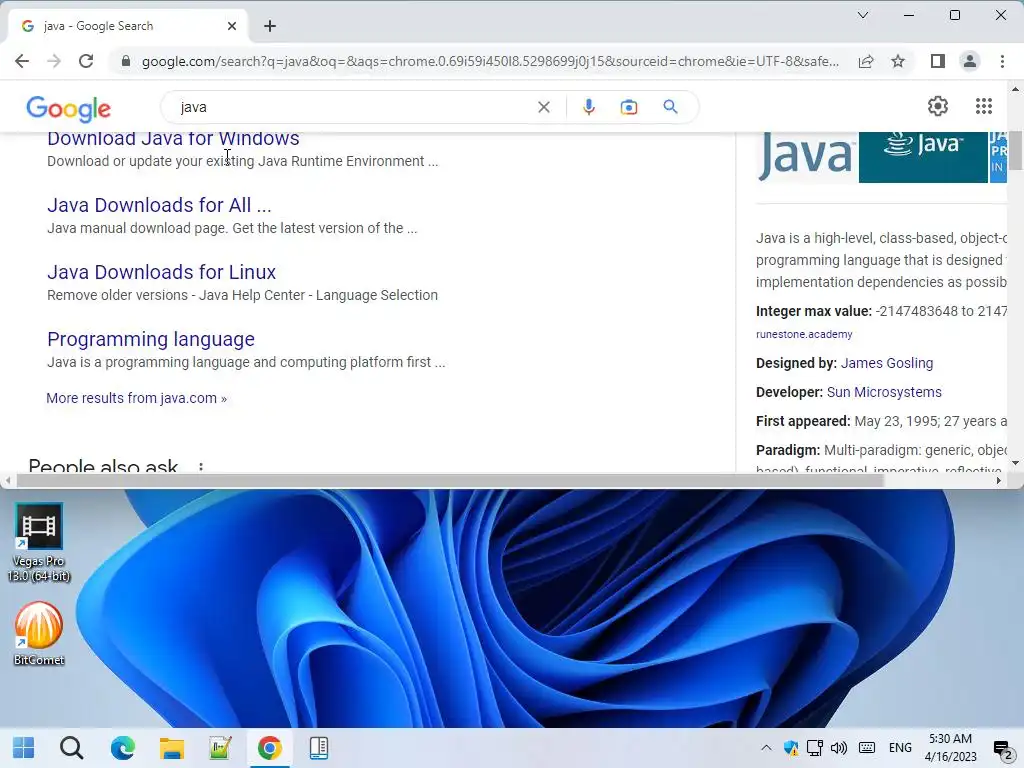Screen dimensions: 1024x768
Task: Clear the search box with the X
Action: (543, 107)
